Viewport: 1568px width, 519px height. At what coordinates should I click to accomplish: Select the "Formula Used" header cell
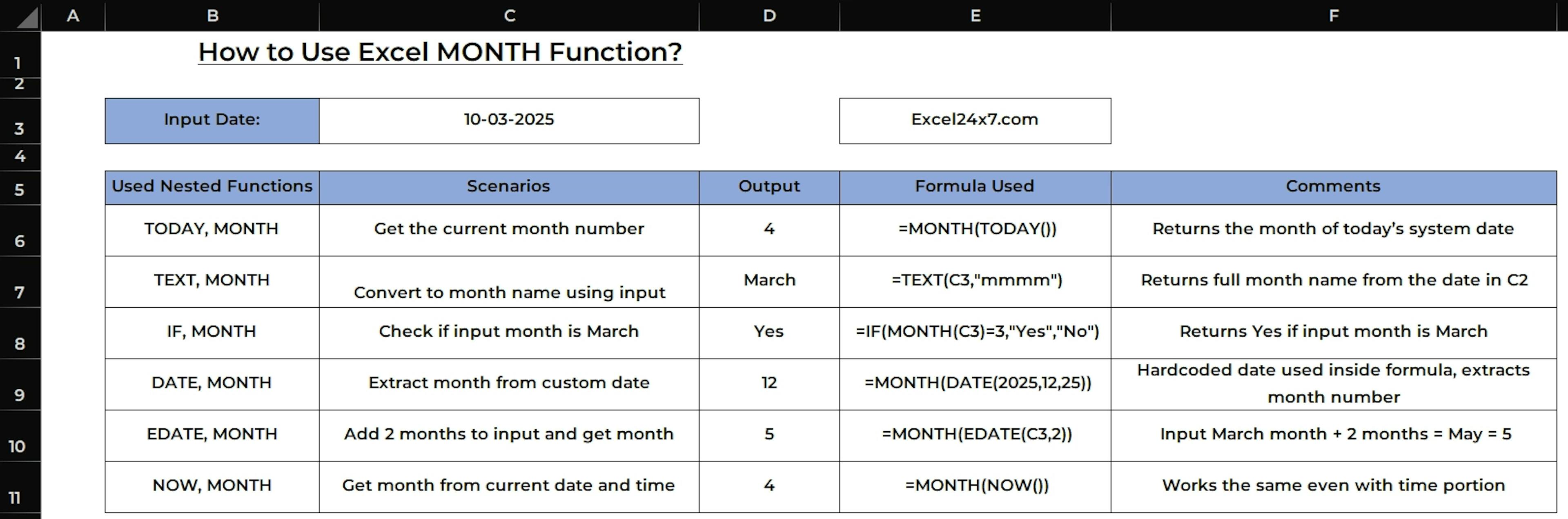975,186
